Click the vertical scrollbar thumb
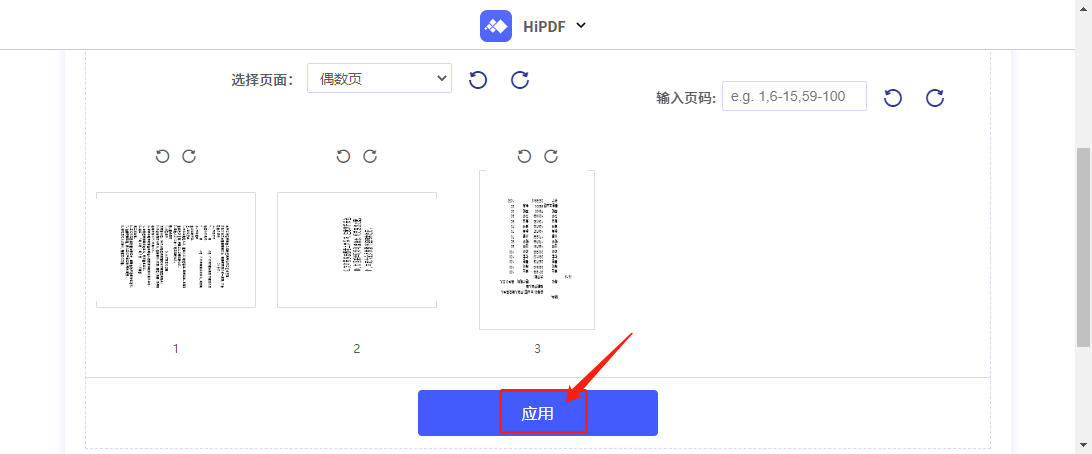This screenshot has width=1092, height=454. tap(1084, 247)
